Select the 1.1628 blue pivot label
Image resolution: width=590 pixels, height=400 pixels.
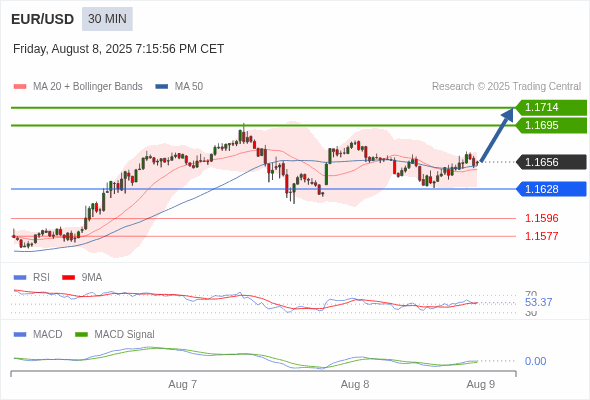point(551,189)
